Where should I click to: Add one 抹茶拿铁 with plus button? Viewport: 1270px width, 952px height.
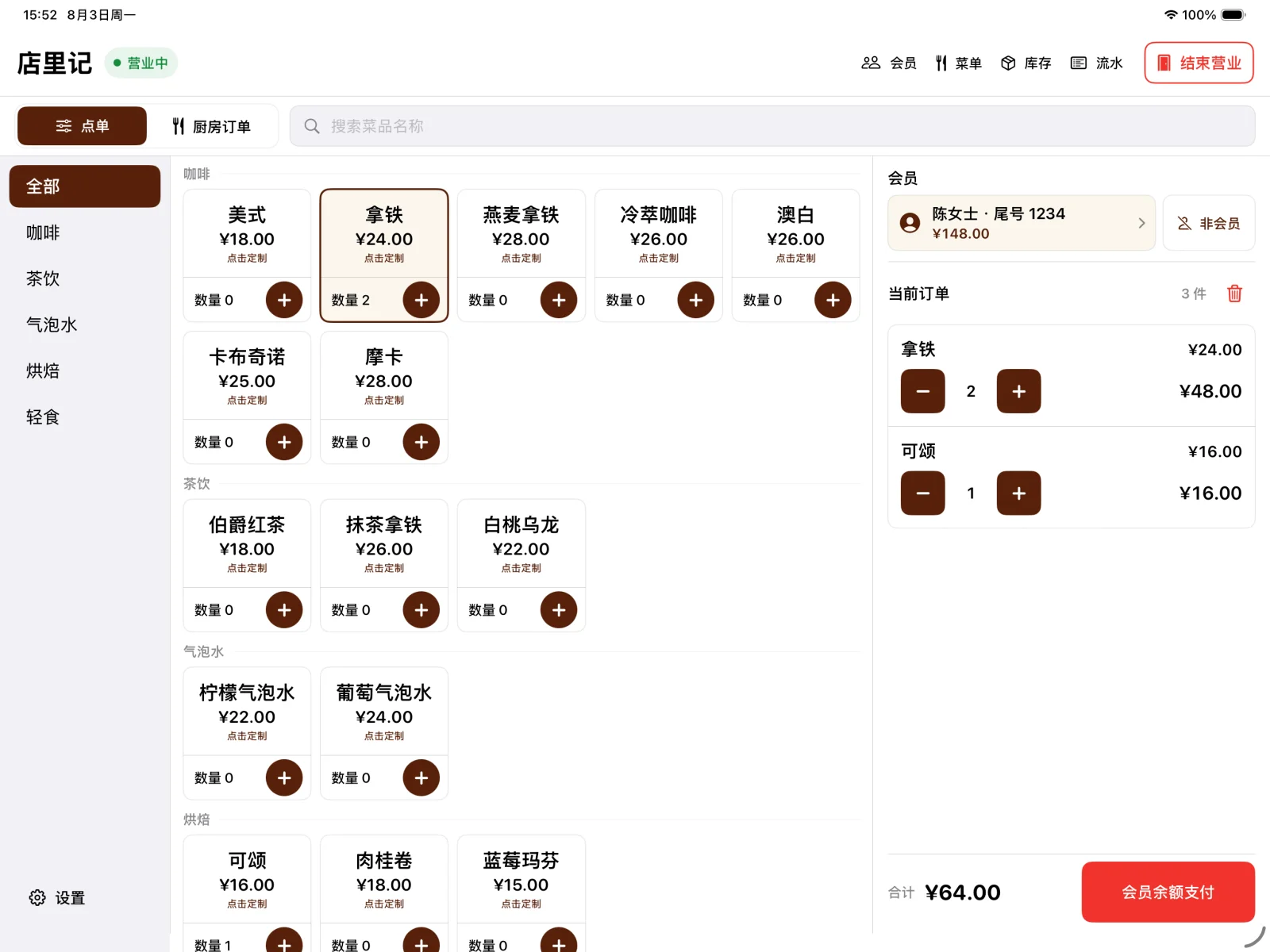421,610
